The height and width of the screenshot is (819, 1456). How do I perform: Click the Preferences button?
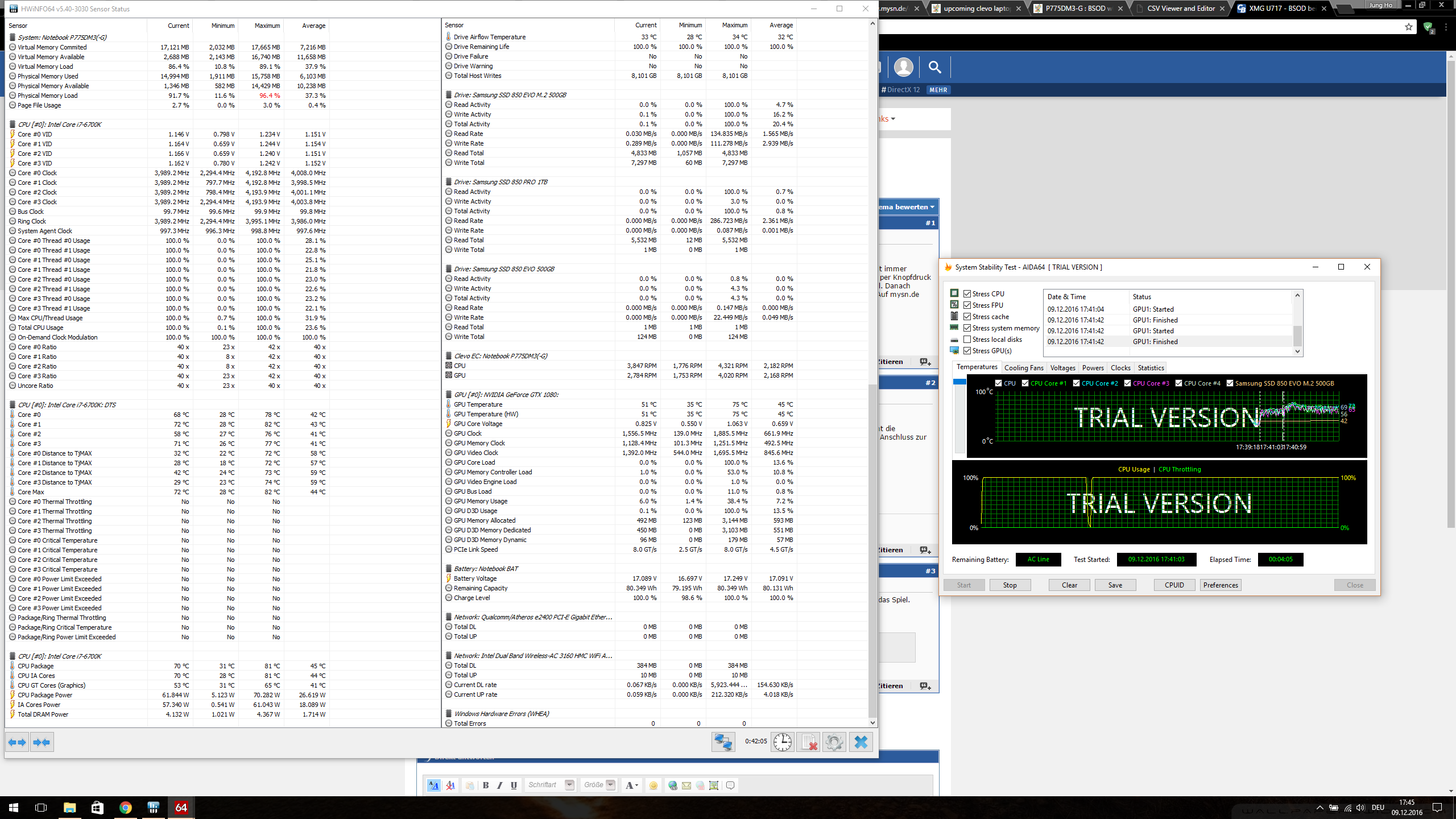click(1220, 585)
